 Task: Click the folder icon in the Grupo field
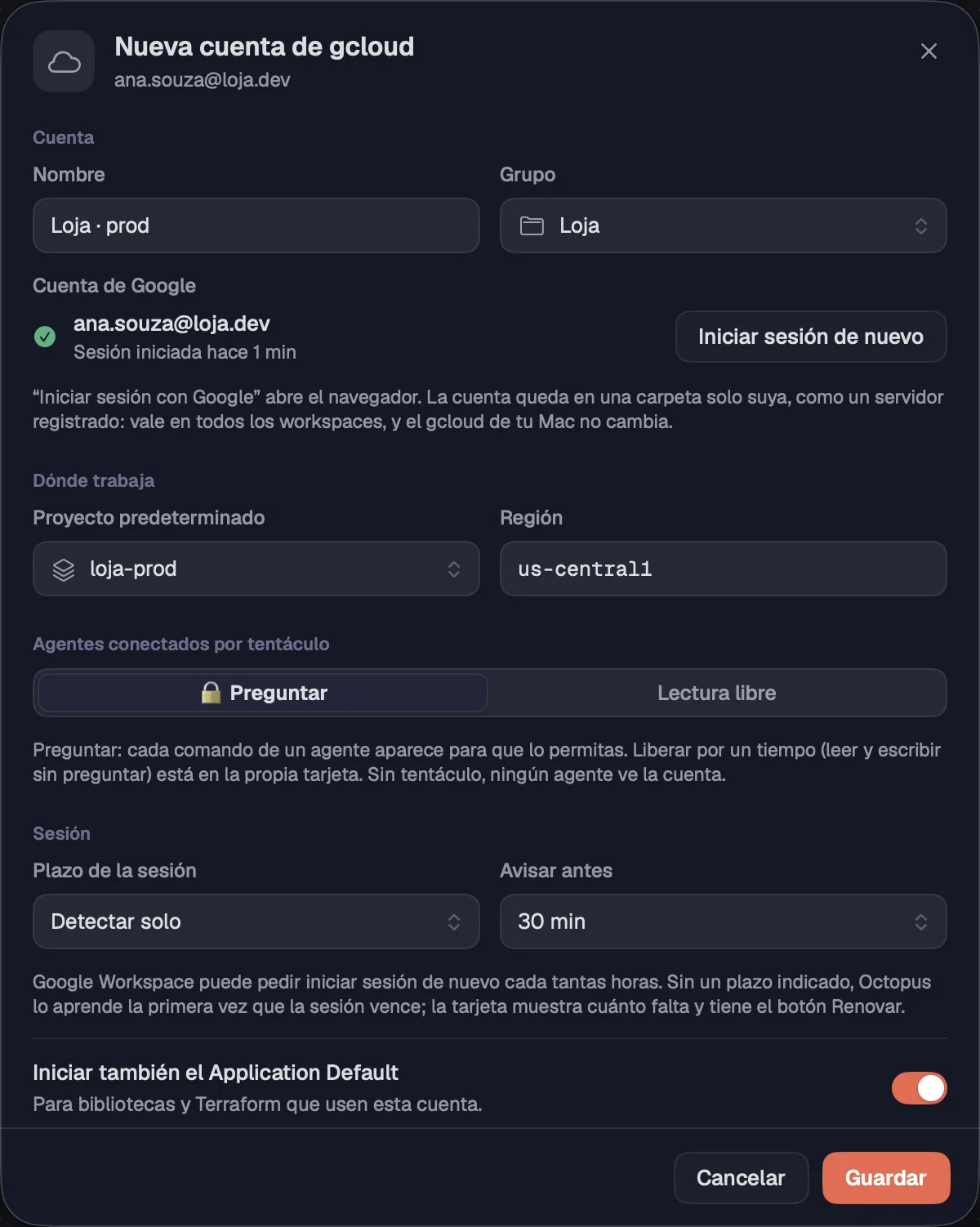(x=532, y=226)
